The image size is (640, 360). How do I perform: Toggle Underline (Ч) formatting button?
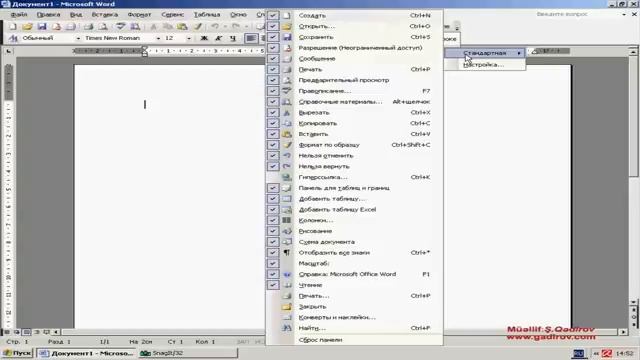click(x=233, y=38)
